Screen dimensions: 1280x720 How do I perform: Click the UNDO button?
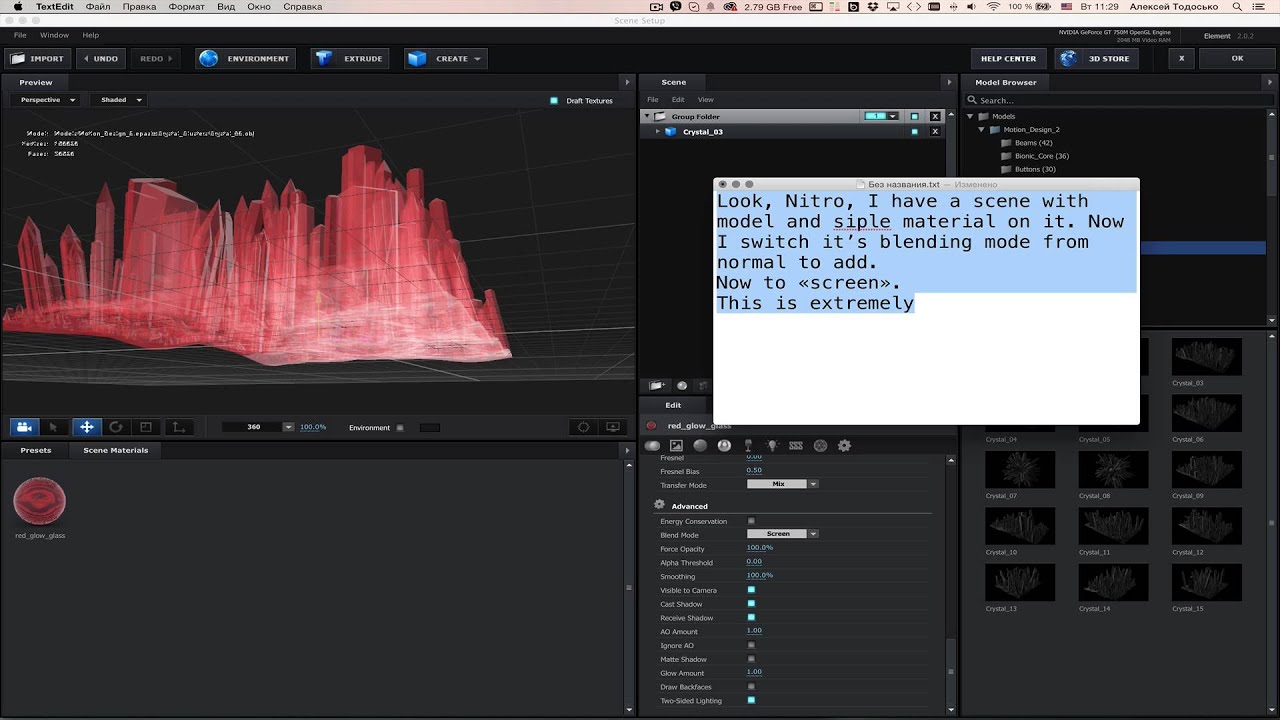coord(99,58)
